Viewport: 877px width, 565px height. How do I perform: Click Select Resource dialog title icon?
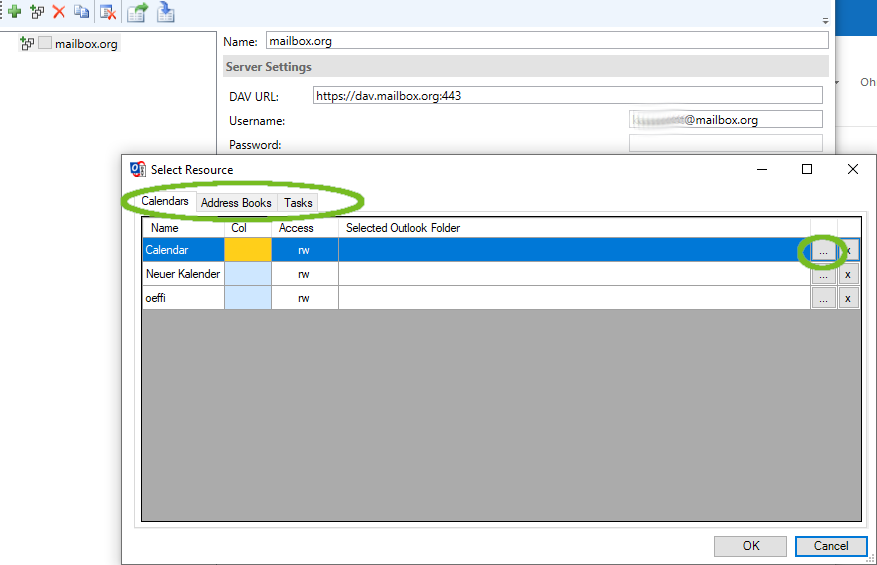(x=138, y=170)
